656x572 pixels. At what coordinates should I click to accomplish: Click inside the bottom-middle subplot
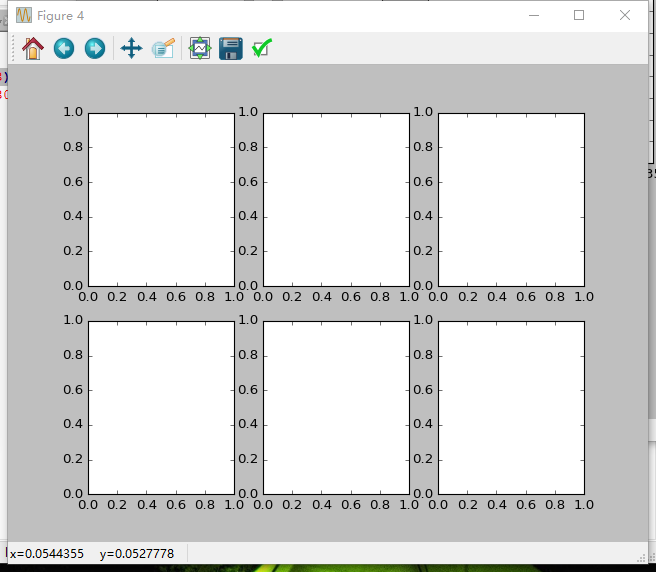point(336,408)
